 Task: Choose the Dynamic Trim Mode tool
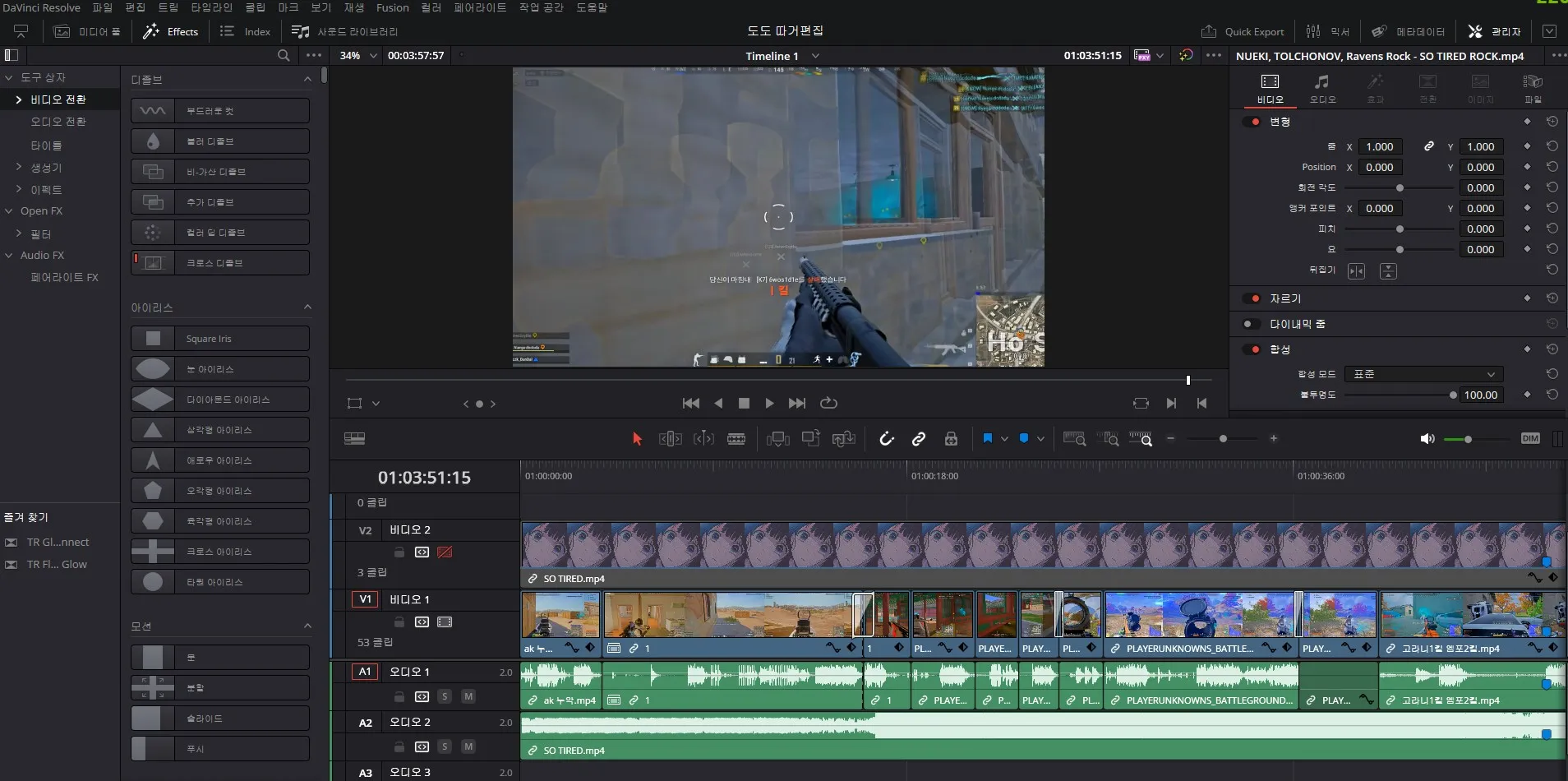[704, 439]
